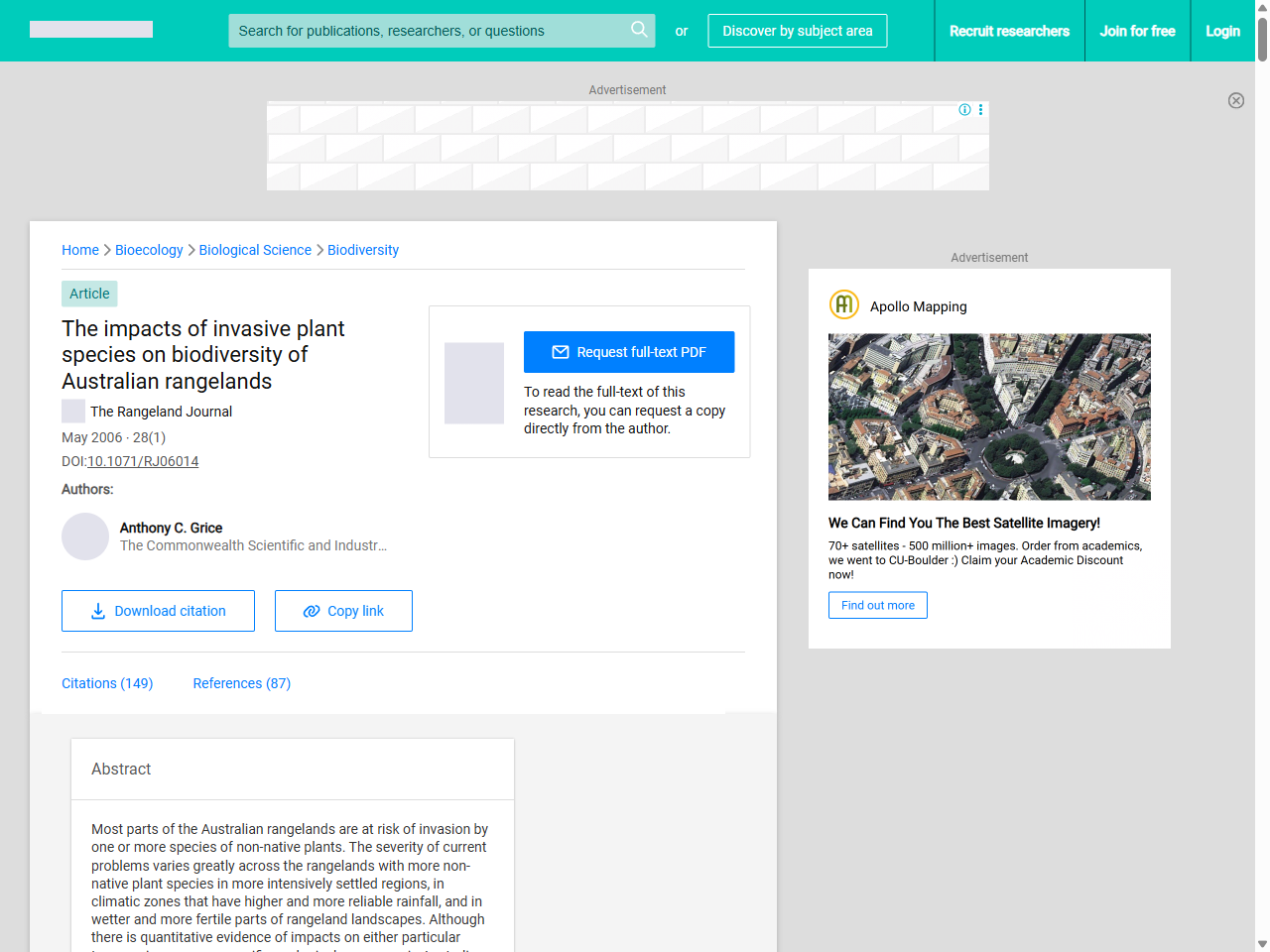
Task: Click Anthony C. Grice's avatar
Action: 85,536
